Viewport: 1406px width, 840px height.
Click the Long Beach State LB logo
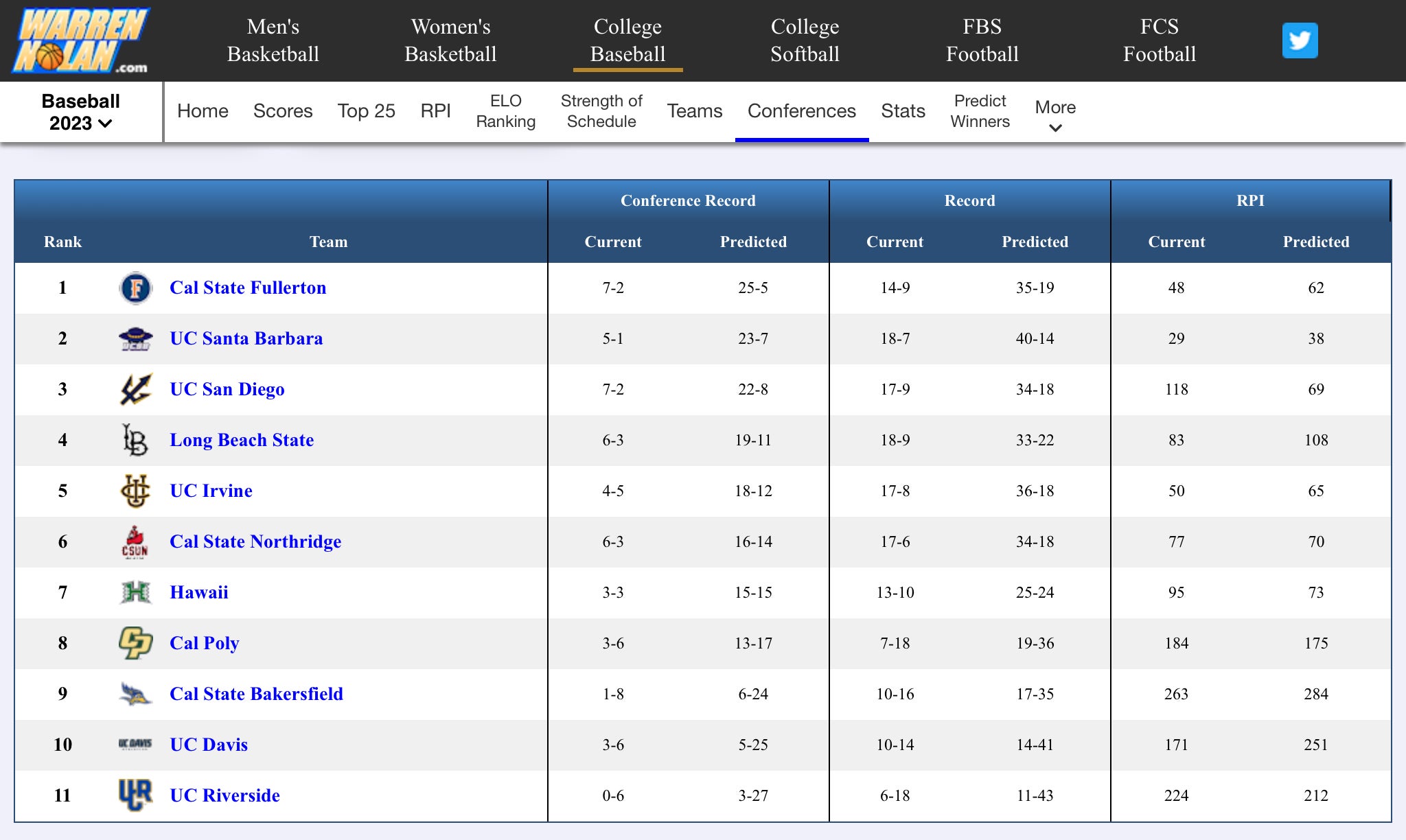click(x=135, y=441)
